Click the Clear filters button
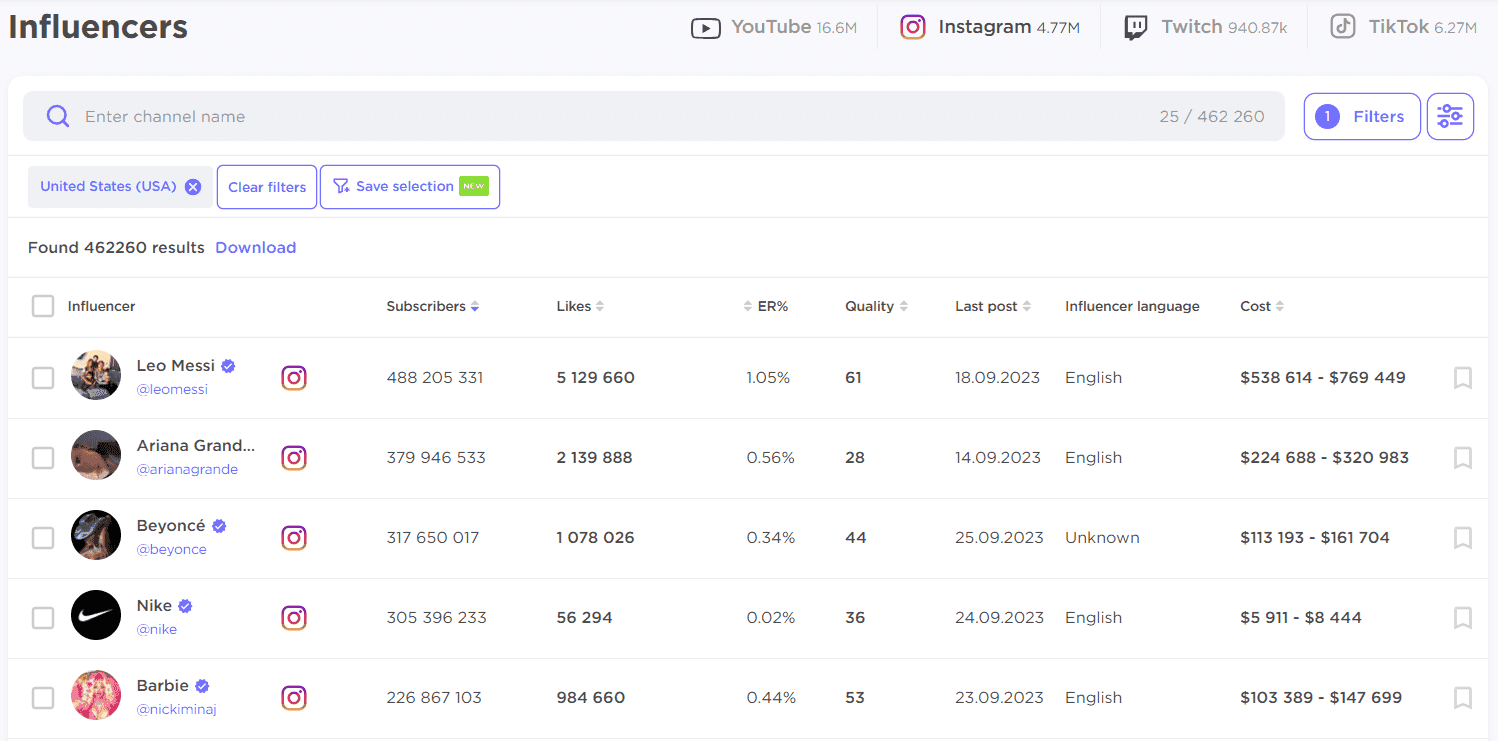This screenshot has width=1498, height=741. 267,187
